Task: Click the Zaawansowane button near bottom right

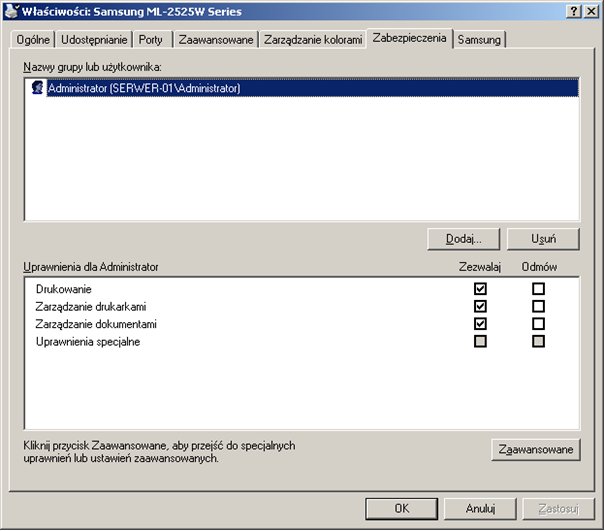Action: point(536,450)
